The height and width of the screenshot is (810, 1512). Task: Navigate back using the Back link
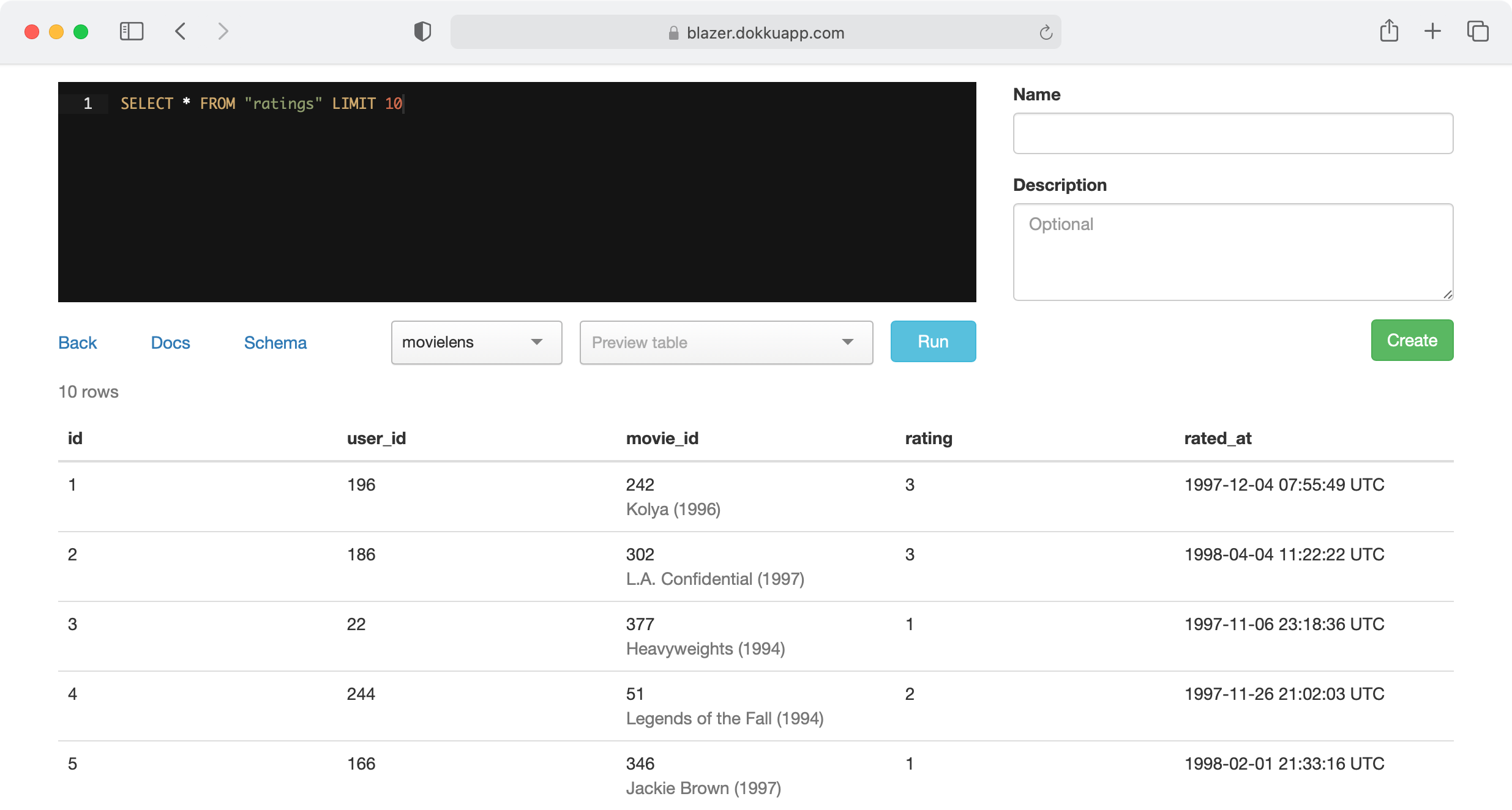coord(77,343)
